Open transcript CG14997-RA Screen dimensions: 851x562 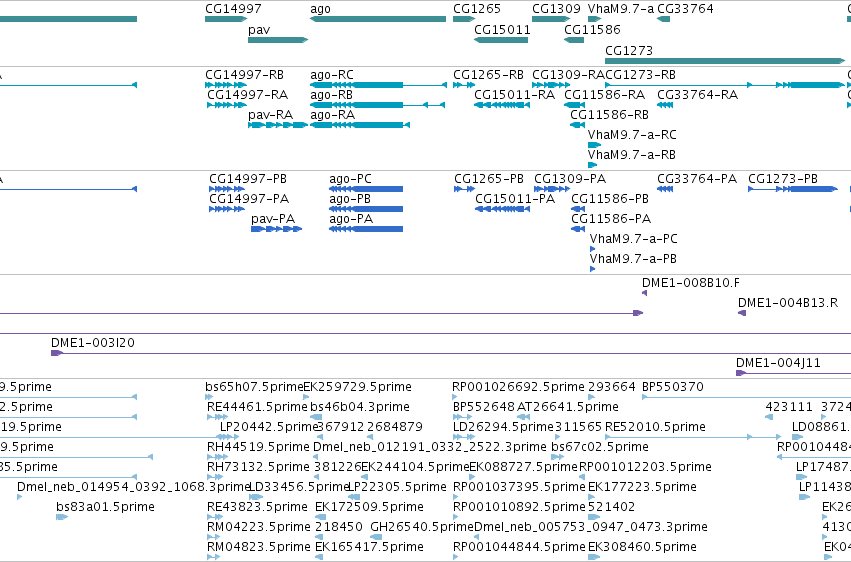coord(247,94)
